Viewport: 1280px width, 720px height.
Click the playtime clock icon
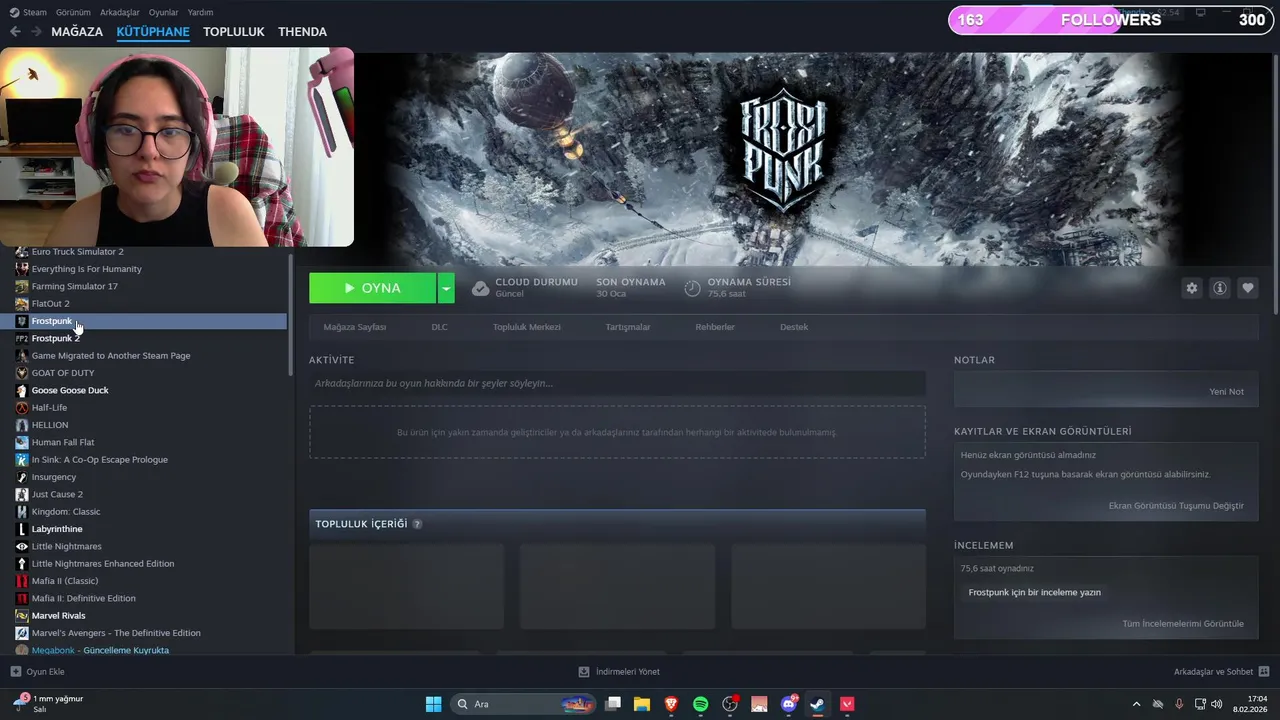(692, 288)
